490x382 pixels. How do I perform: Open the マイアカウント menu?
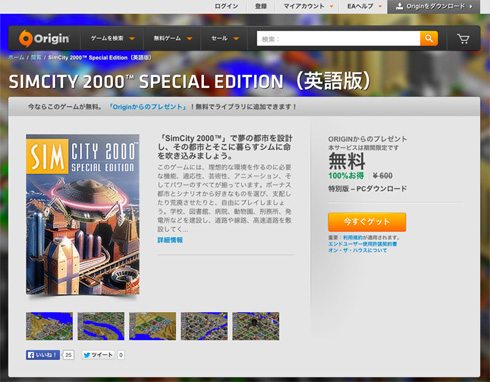tap(308, 6)
